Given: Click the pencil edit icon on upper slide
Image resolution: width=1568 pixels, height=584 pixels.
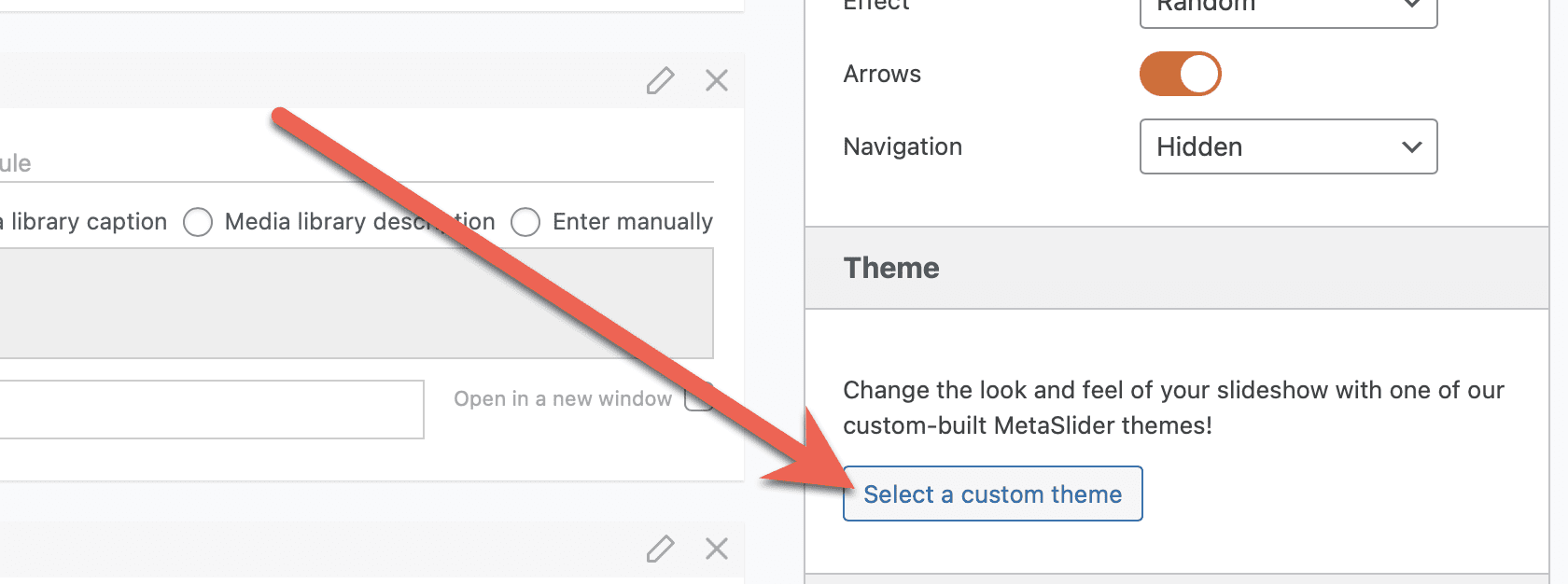Looking at the screenshot, I should pyautogui.click(x=660, y=81).
